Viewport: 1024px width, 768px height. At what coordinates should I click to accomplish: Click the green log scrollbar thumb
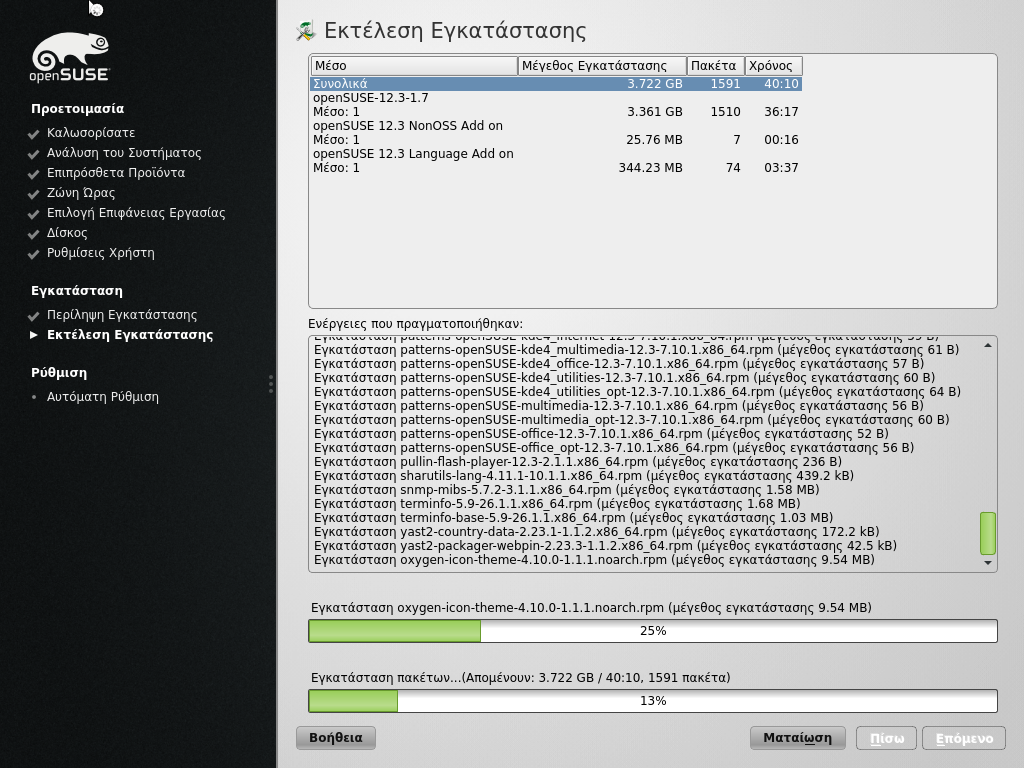[x=987, y=533]
